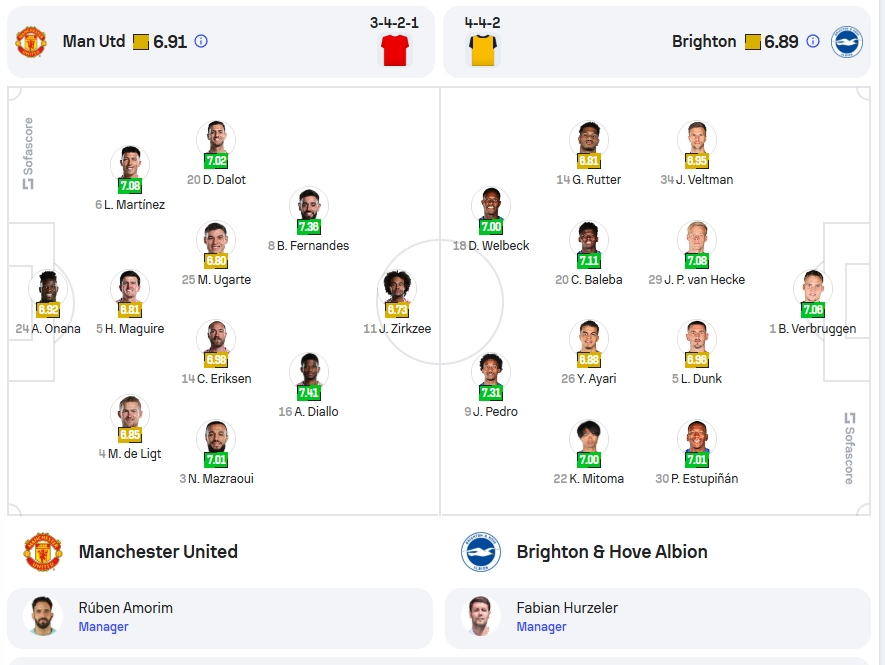Open J. Pedro player photo
885x665 pixels.
(x=491, y=372)
